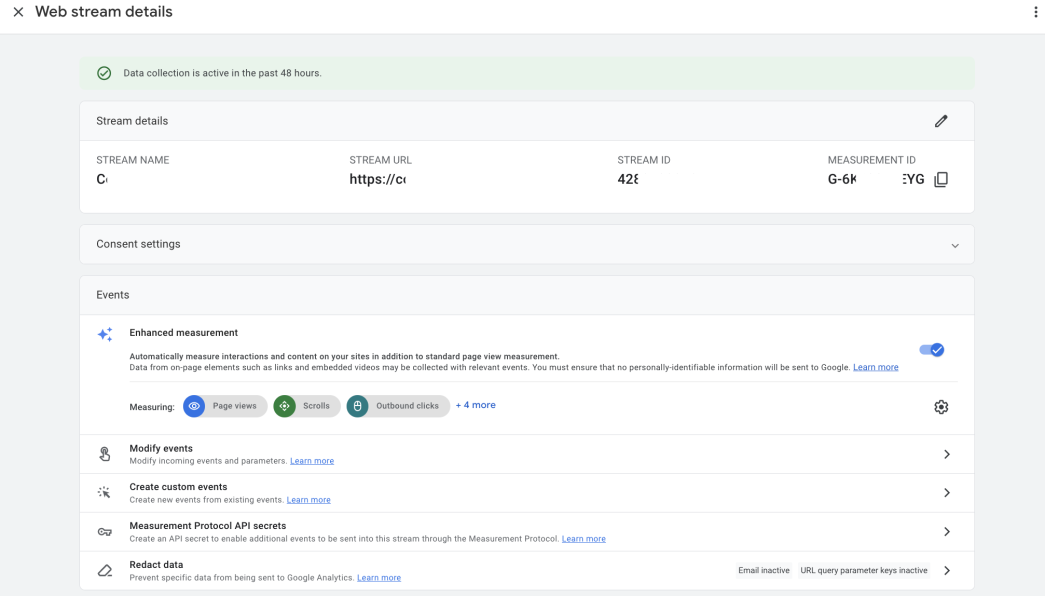Open Learn more under Create custom events
This screenshot has height=596, width=1045.
tap(309, 500)
